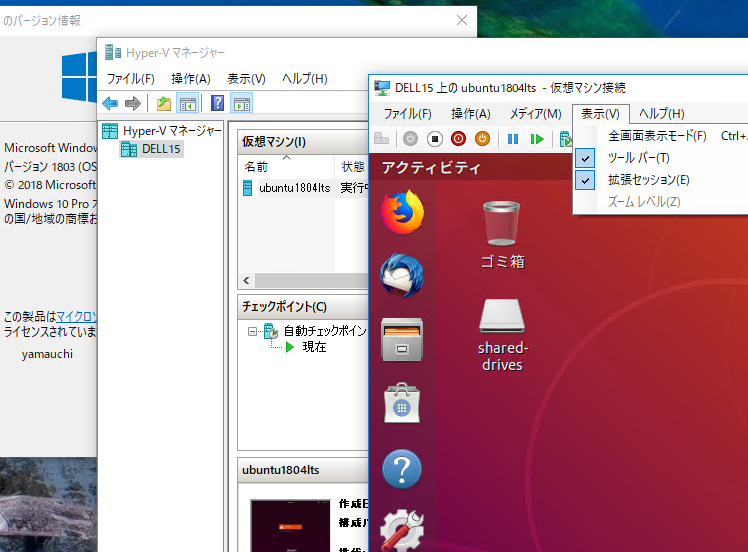Click the チェックポイント(C) panel header
The height and width of the screenshot is (552, 748).
pos(303,307)
